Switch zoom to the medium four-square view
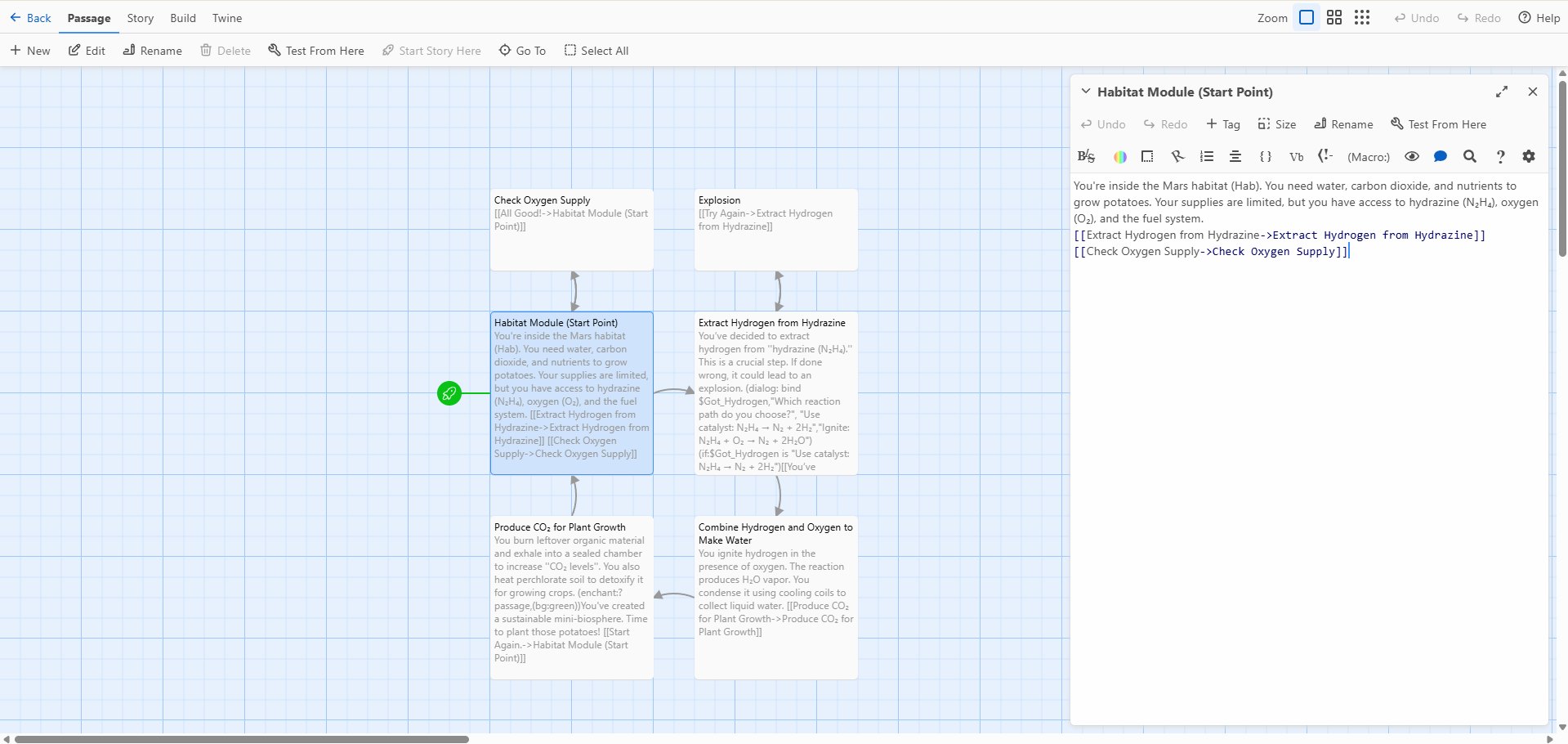Screen dimensions: 1568x744 (1333, 18)
